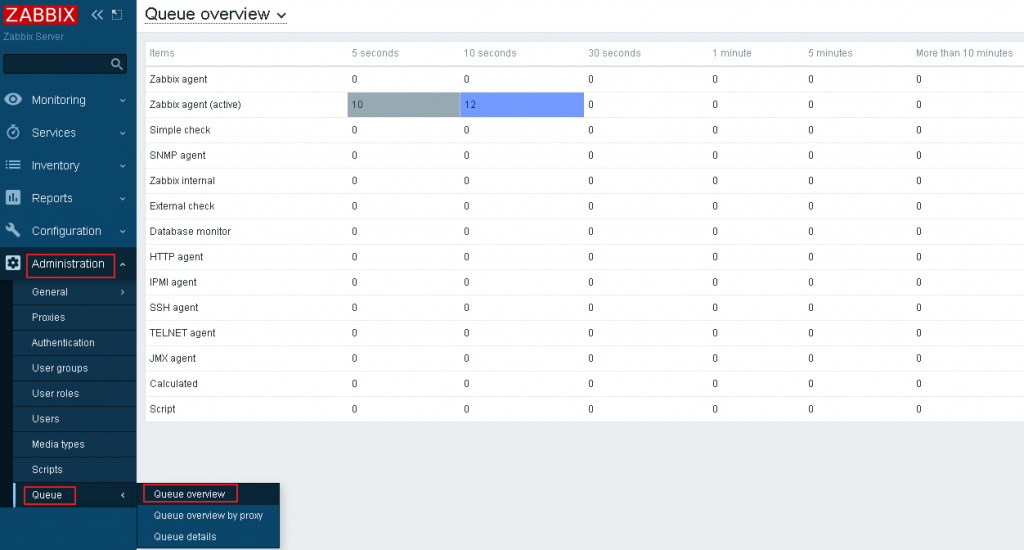Expand the Inventory menu chevron

(122, 166)
